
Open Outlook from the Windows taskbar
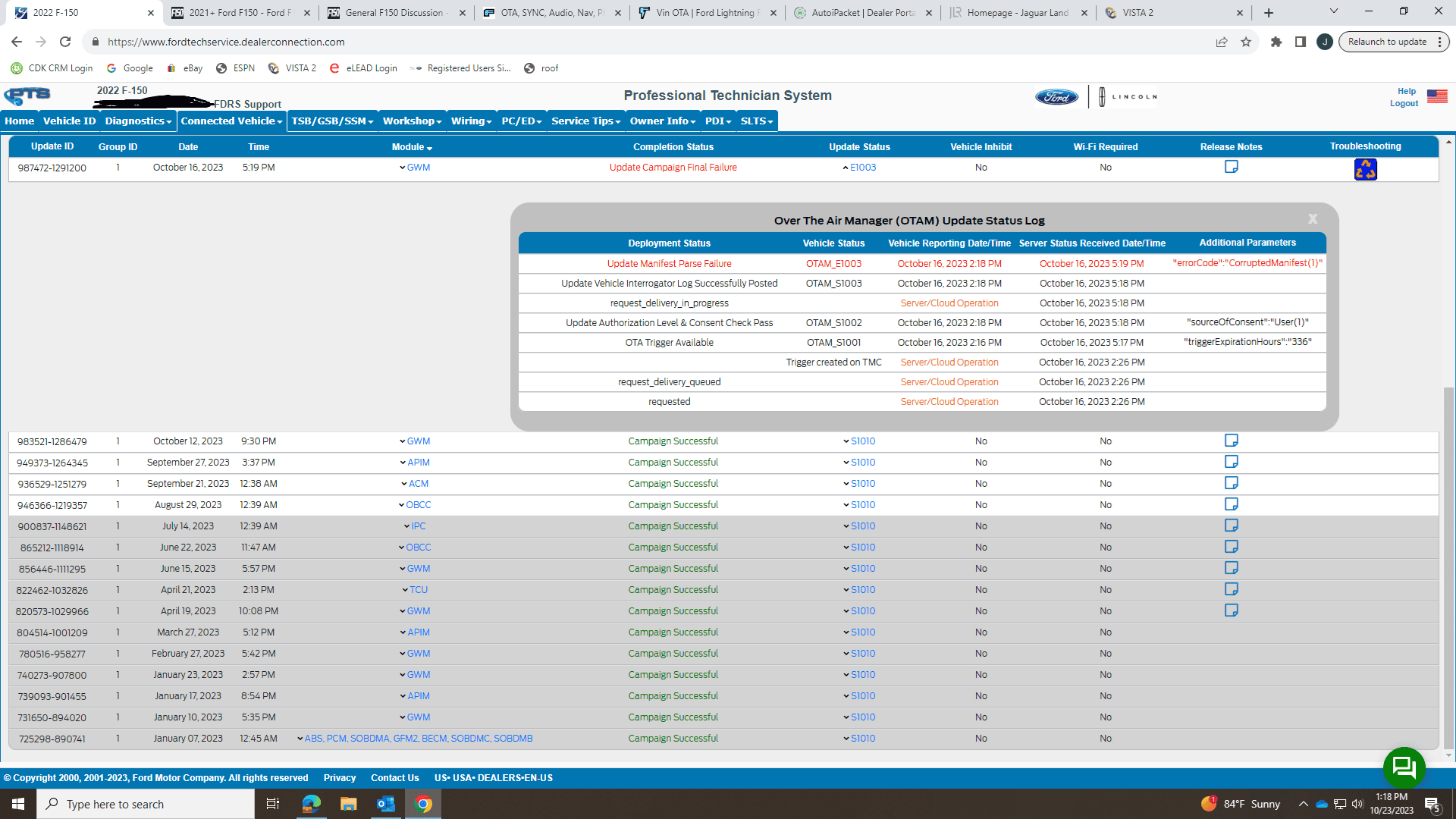pos(386,804)
